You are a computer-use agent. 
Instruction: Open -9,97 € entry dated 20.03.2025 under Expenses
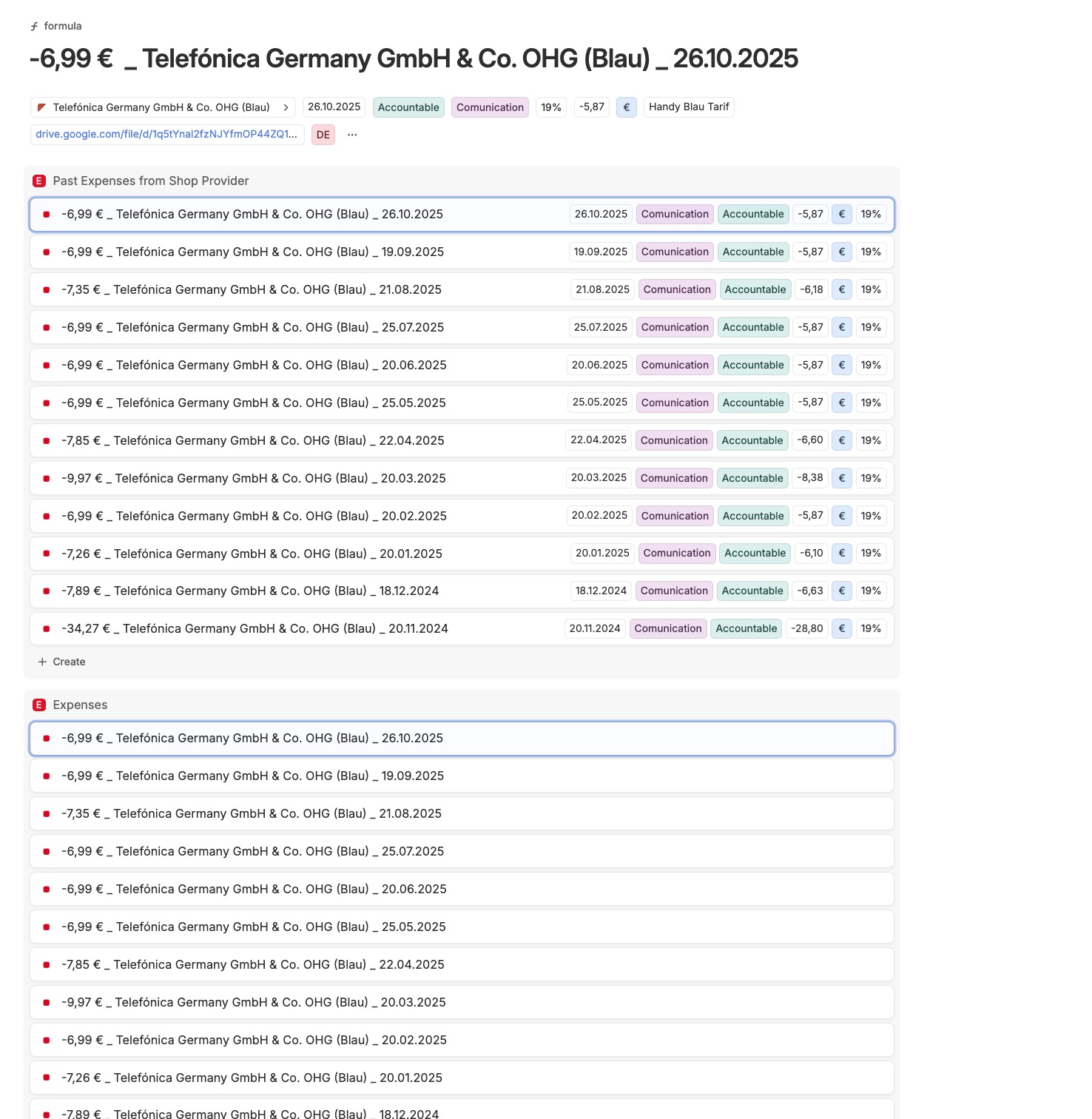point(462,1003)
